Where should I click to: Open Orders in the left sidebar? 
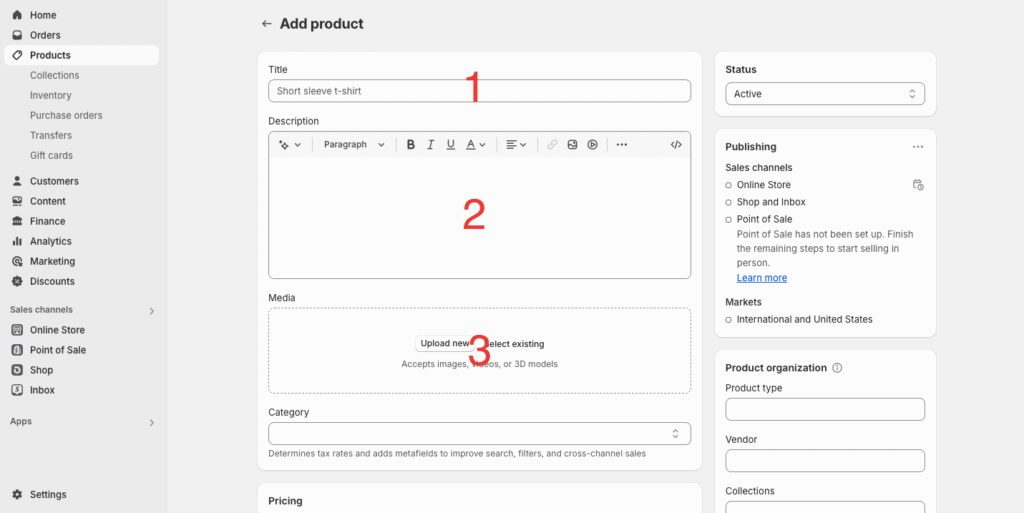click(x=45, y=35)
